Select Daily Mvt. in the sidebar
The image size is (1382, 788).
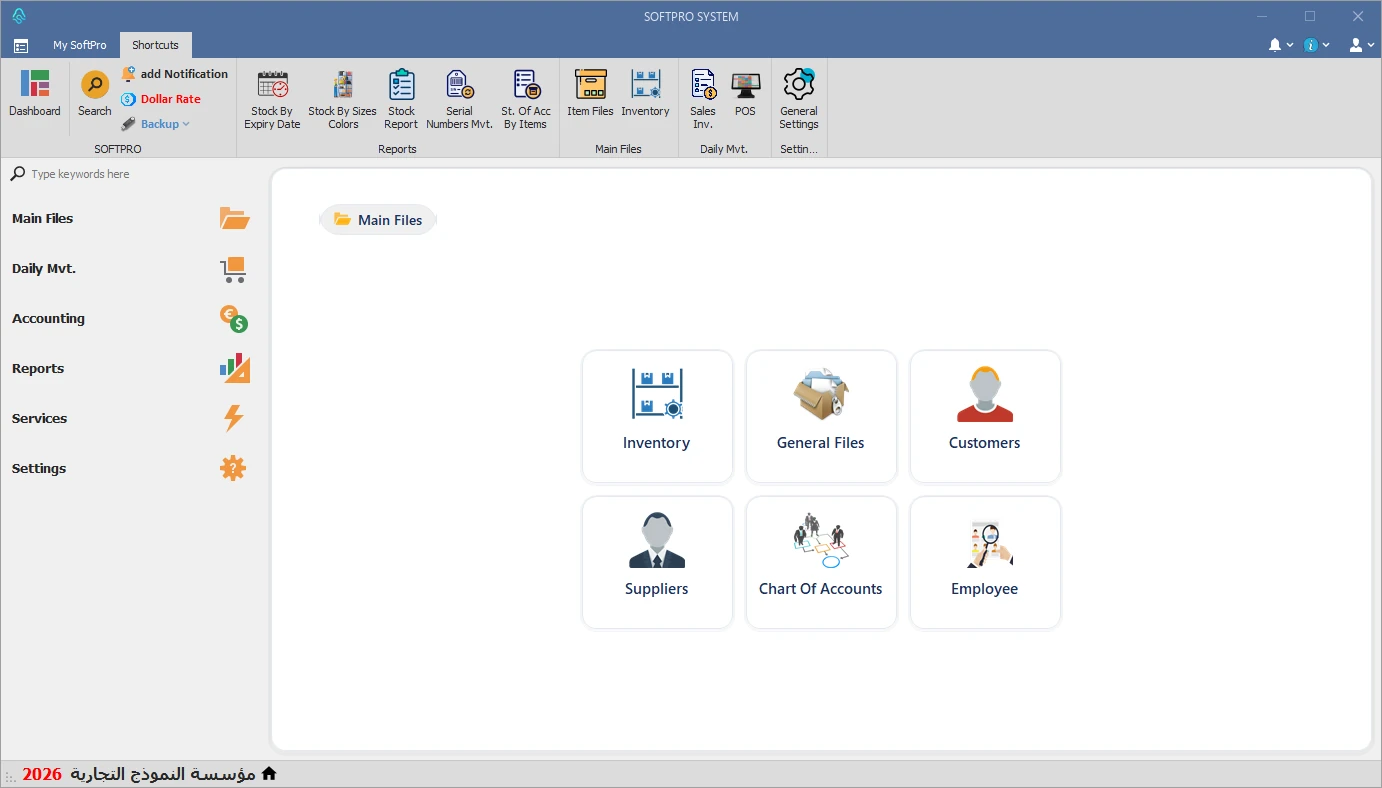pyautogui.click(x=130, y=268)
